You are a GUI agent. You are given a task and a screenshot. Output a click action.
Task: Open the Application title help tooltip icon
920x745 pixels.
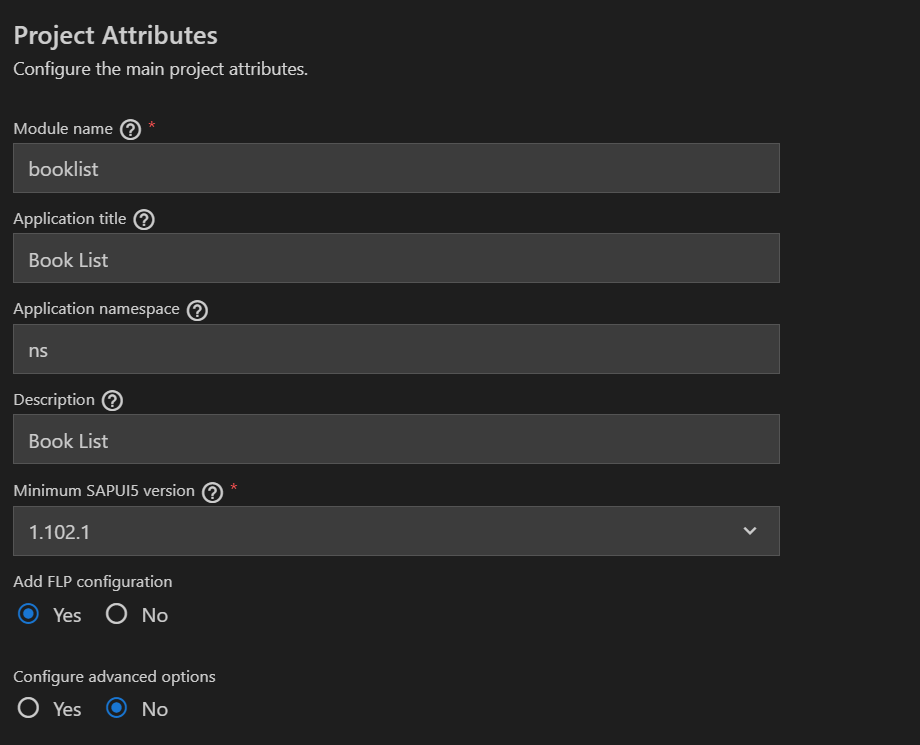click(144, 220)
